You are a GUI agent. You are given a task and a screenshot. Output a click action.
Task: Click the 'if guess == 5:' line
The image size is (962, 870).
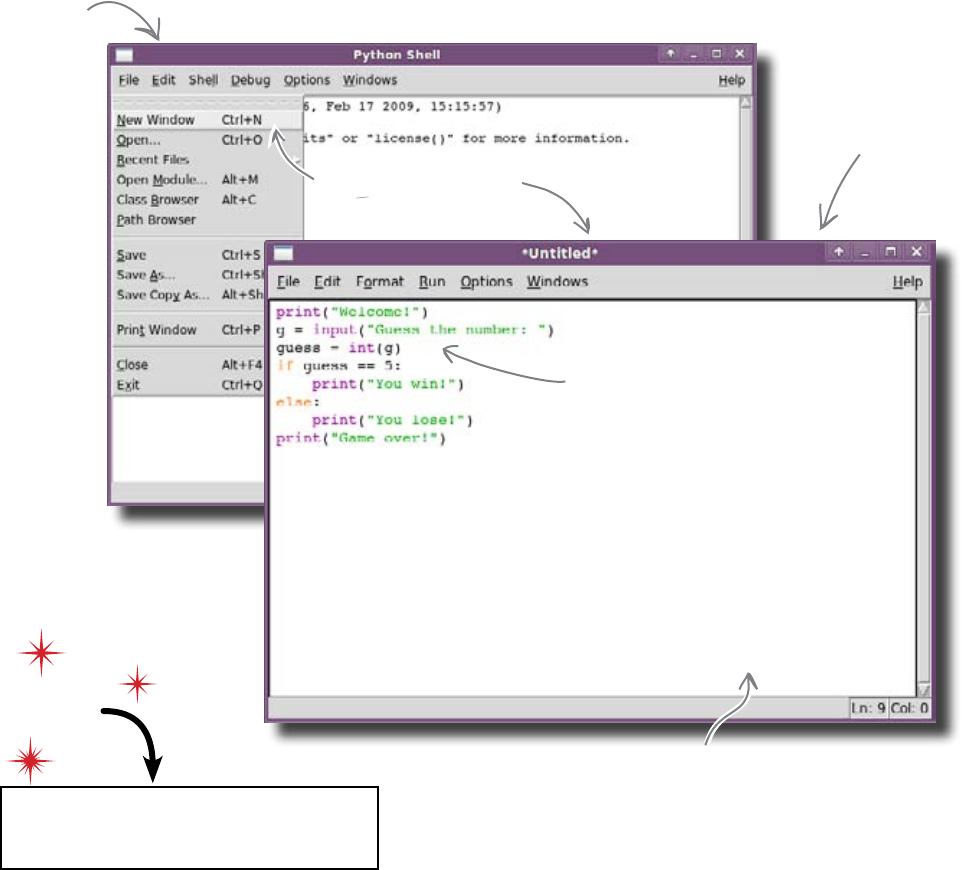coord(338,366)
